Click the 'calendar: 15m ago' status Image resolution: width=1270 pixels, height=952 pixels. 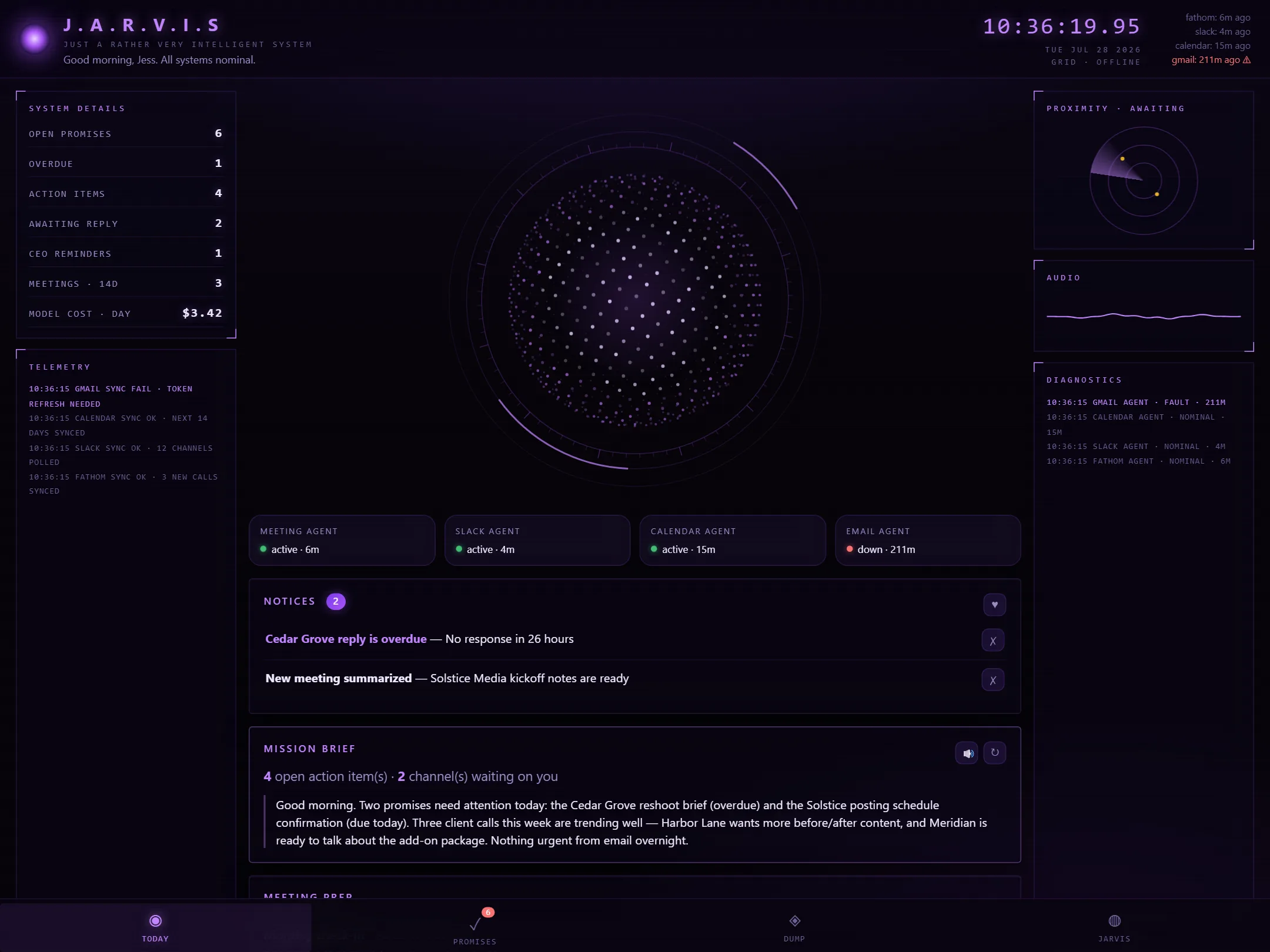point(1212,46)
